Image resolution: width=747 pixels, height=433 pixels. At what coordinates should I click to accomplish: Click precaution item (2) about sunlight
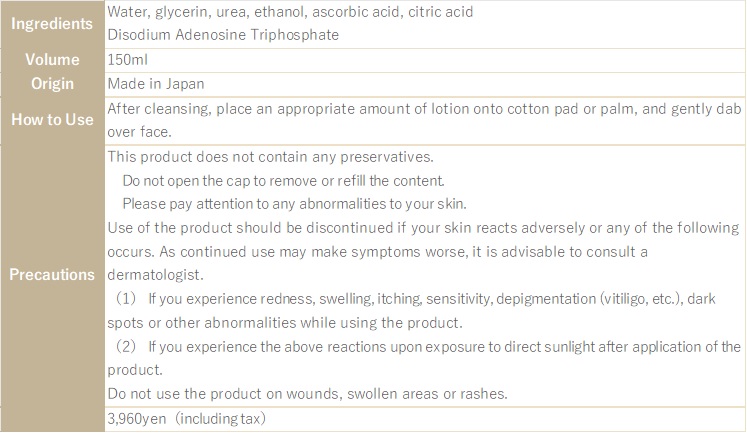pos(427,346)
